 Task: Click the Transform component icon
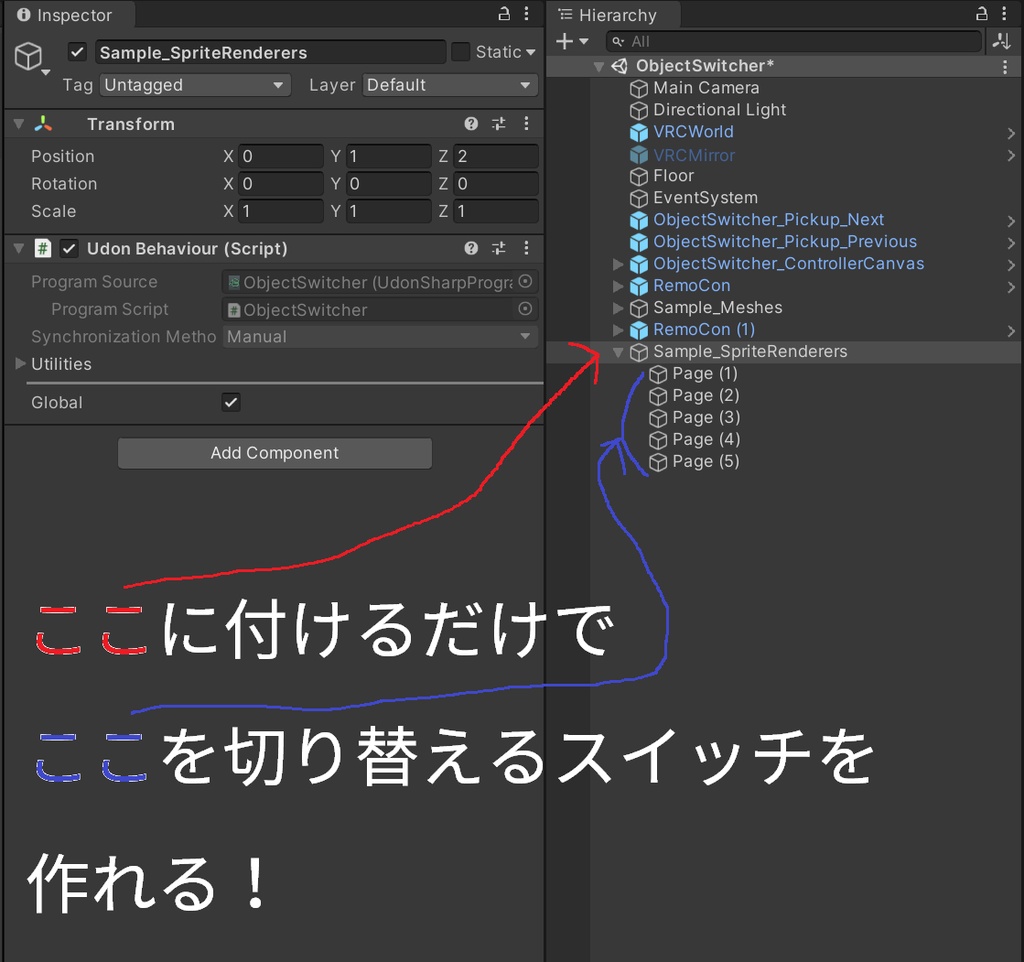pos(42,123)
